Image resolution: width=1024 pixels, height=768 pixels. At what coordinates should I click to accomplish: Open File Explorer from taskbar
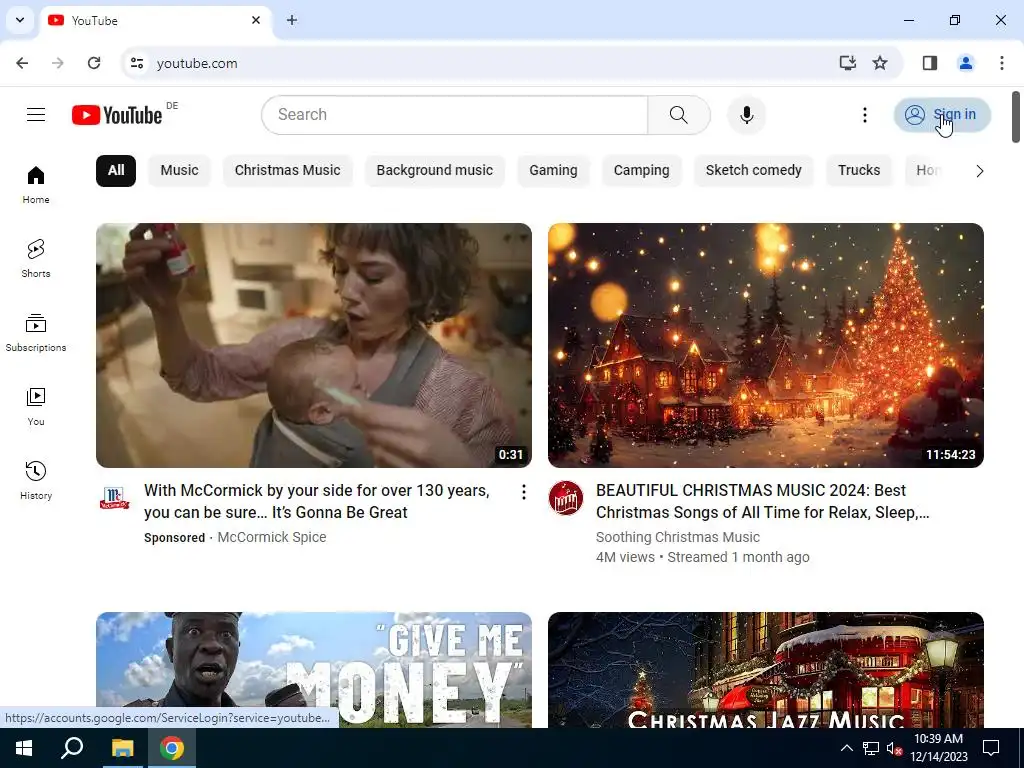[122, 748]
